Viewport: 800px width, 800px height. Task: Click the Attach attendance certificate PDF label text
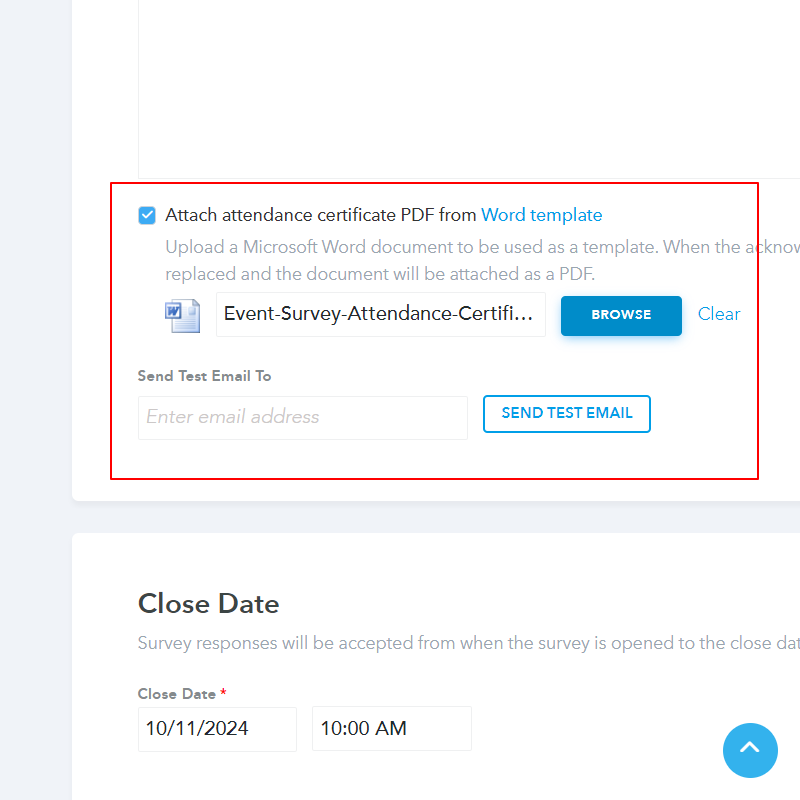(x=320, y=215)
